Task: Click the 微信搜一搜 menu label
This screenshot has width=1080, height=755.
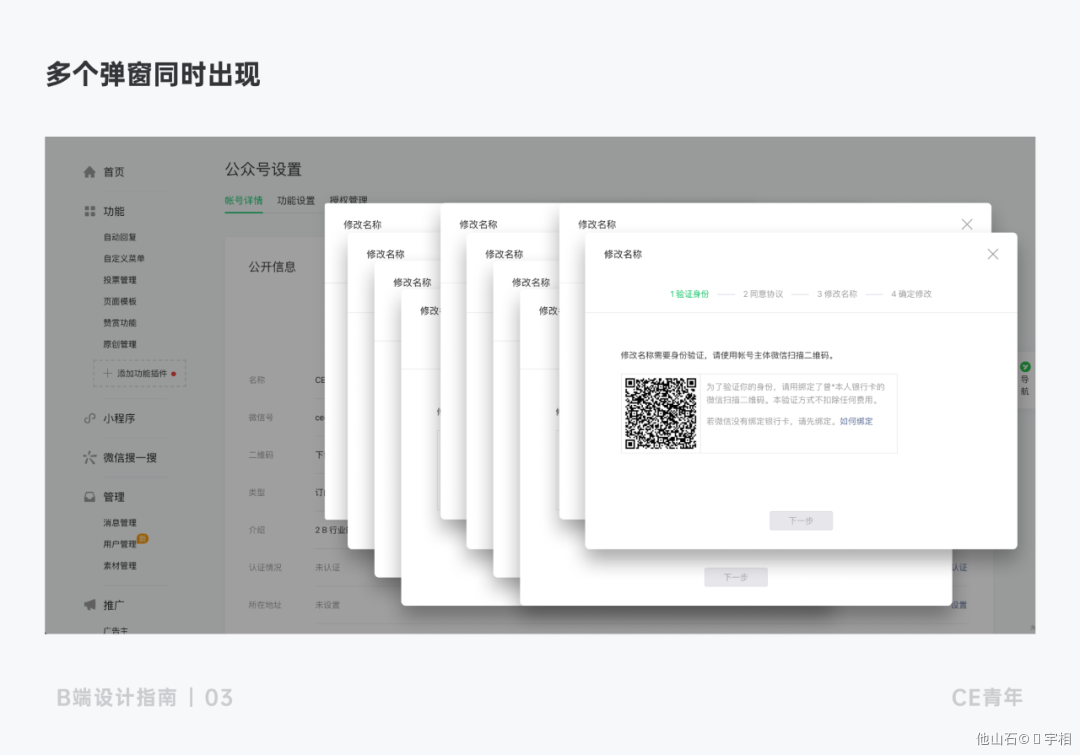Action: click(130, 457)
